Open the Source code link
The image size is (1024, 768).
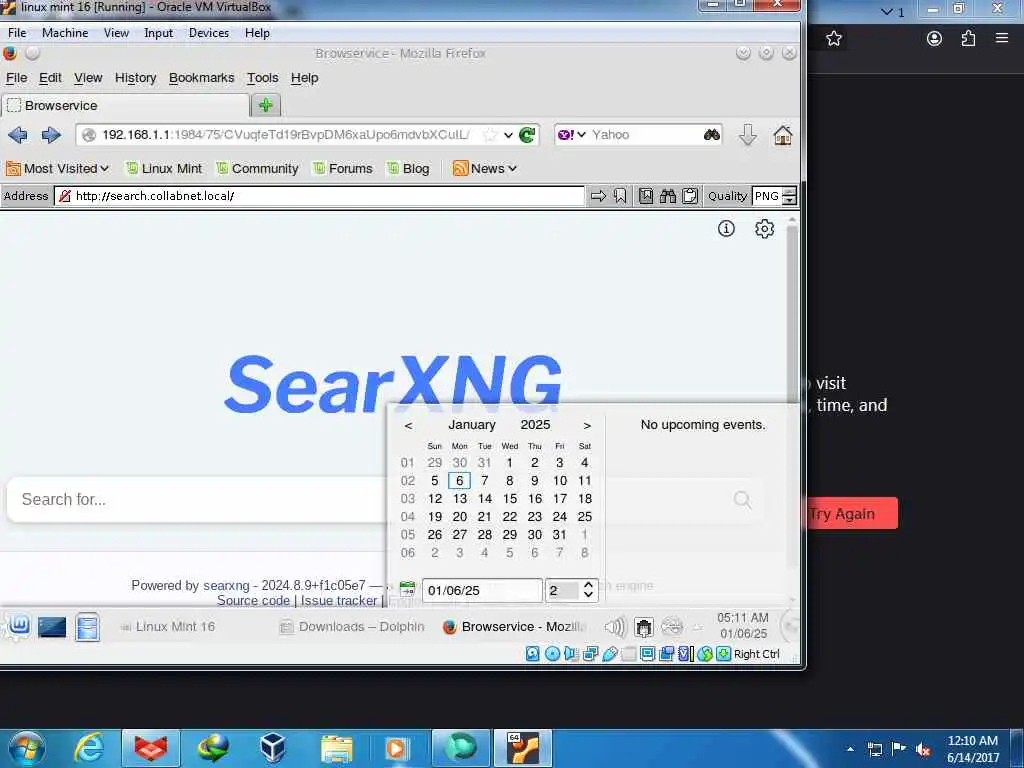click(253, 600)
